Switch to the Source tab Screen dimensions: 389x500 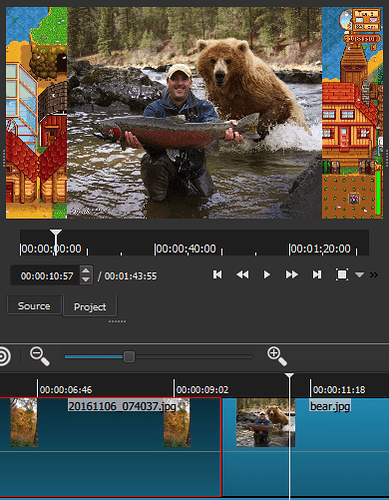(34, 305)
